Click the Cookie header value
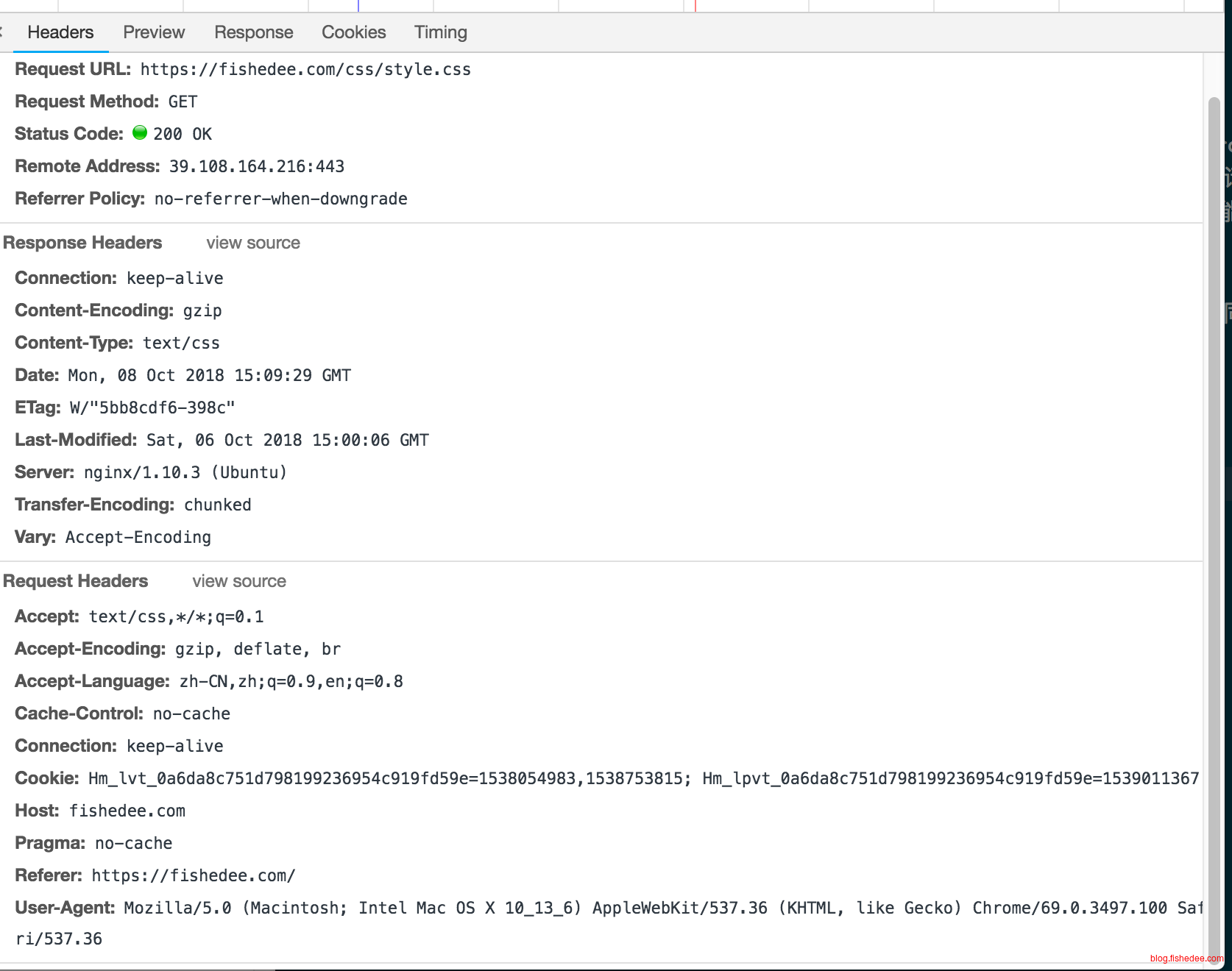The height and width of the screenshot is (971, 1232). (643, 778)
